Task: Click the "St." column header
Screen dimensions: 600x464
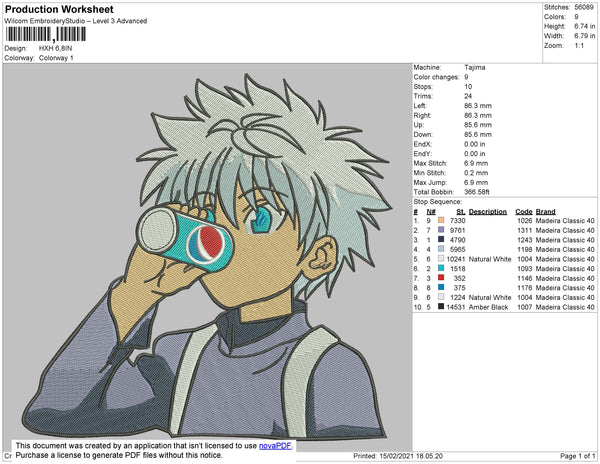Action: (x=461, y=212)
